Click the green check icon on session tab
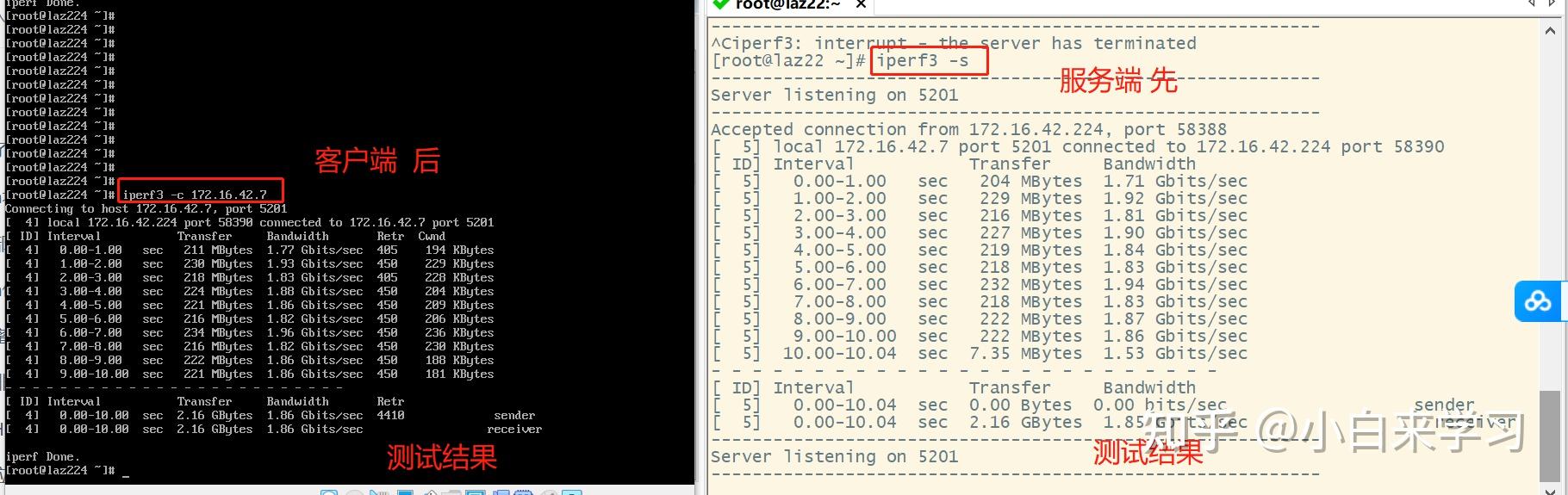The height and width of the screenshot is (495, 1568). (x=721, y=4)
